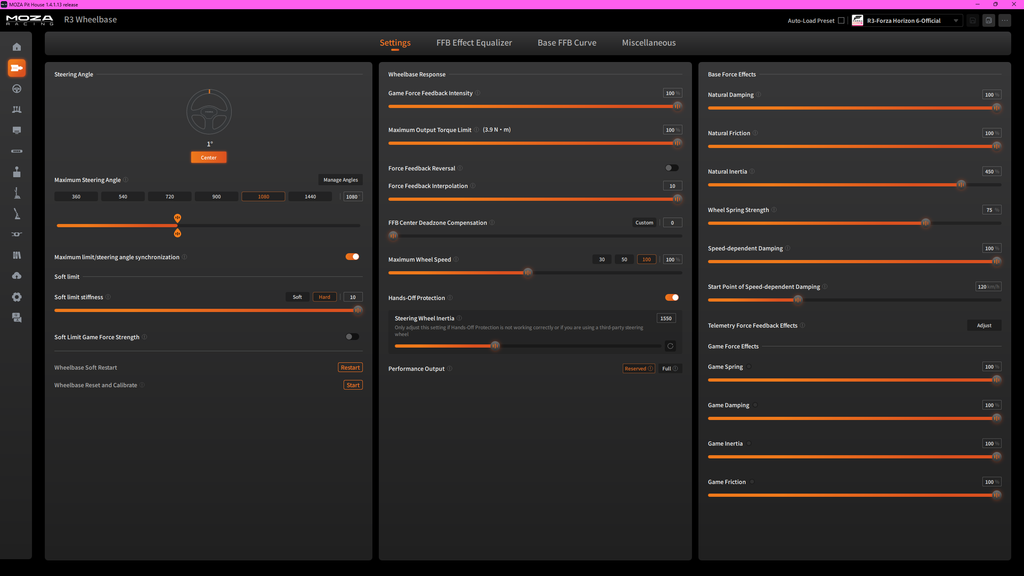Viewport: 1024px width, 576px height.
Task: Click Restart for Wheelbase Soft Restart
Action: pos(350,368)
